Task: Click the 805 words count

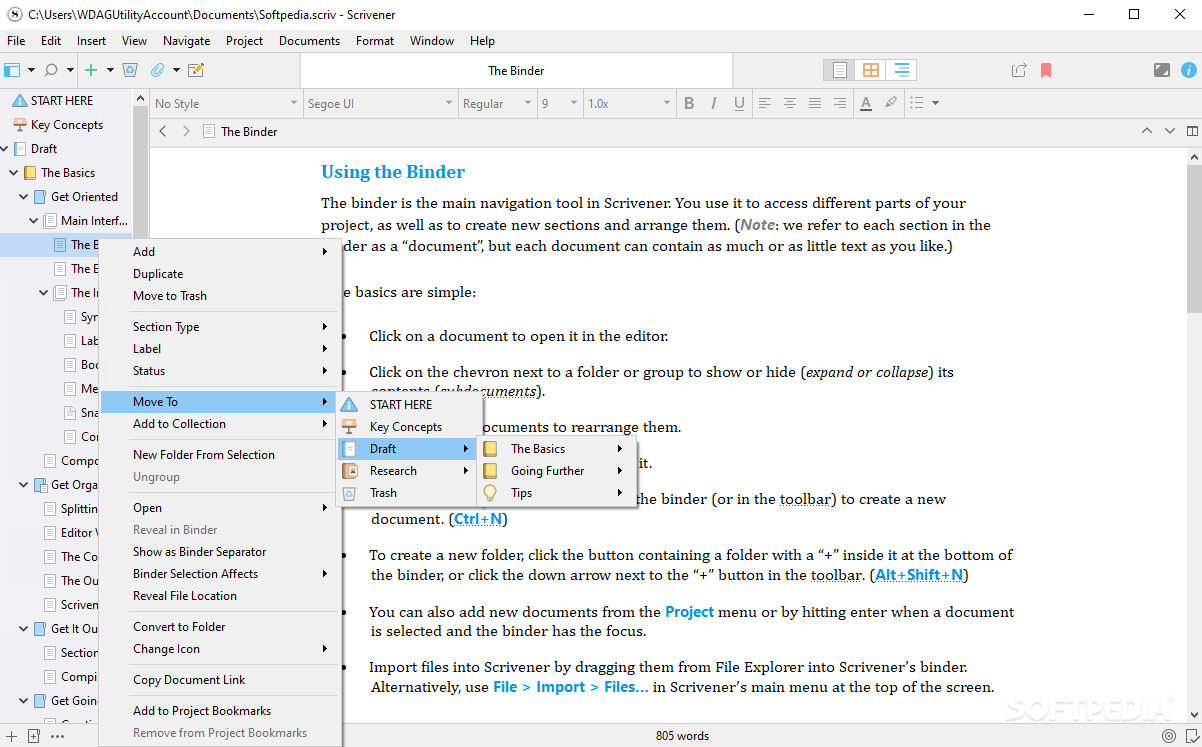Action: click(x=682, y=736)
